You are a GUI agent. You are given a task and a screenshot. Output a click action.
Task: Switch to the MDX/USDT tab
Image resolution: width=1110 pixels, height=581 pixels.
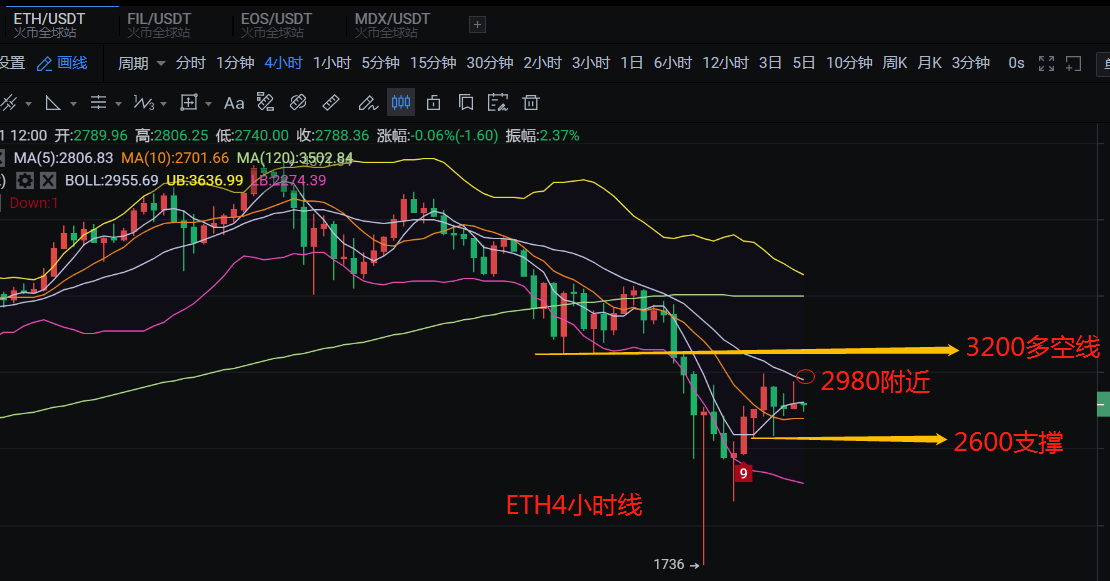coord(392,25)
